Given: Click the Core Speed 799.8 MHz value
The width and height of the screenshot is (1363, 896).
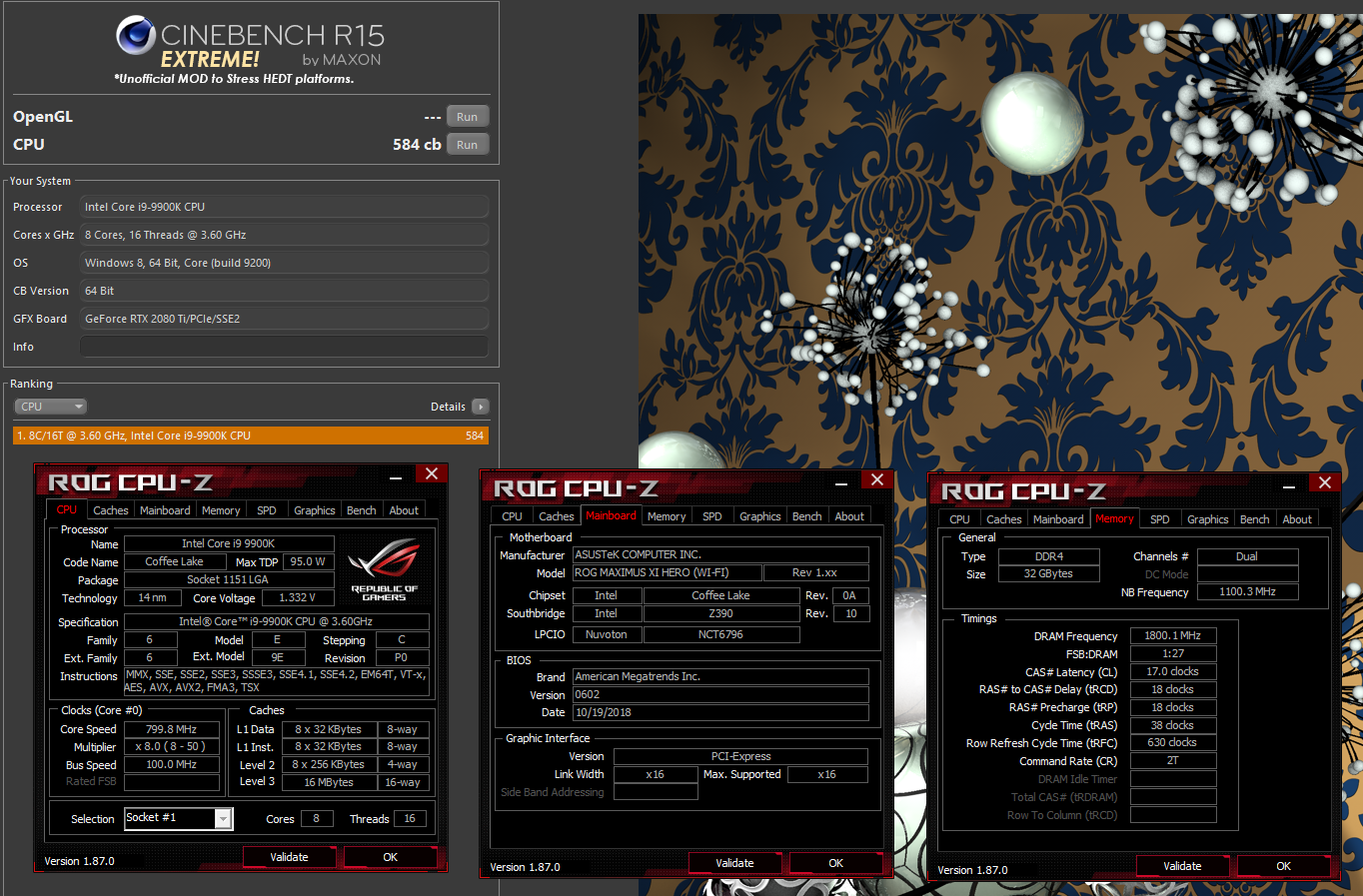Looking at the screenshot, I should pos(172,729).
